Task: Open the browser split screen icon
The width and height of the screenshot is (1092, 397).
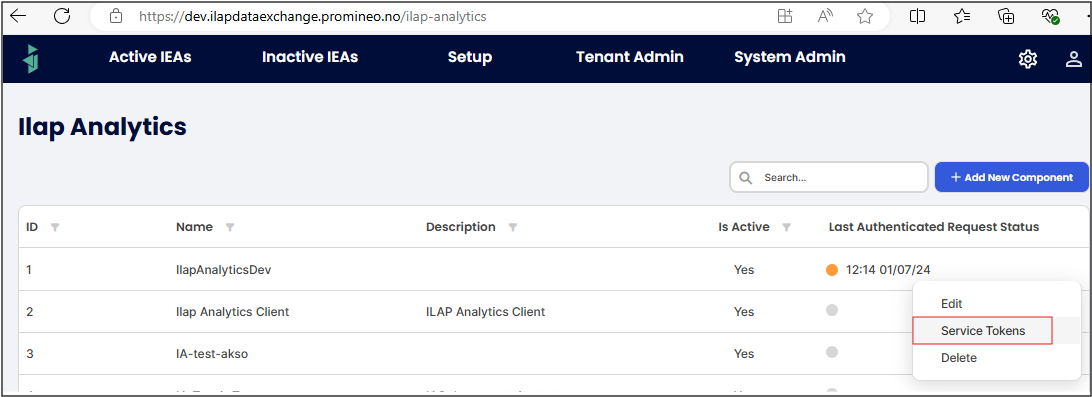Action: [x=917, y=17]
